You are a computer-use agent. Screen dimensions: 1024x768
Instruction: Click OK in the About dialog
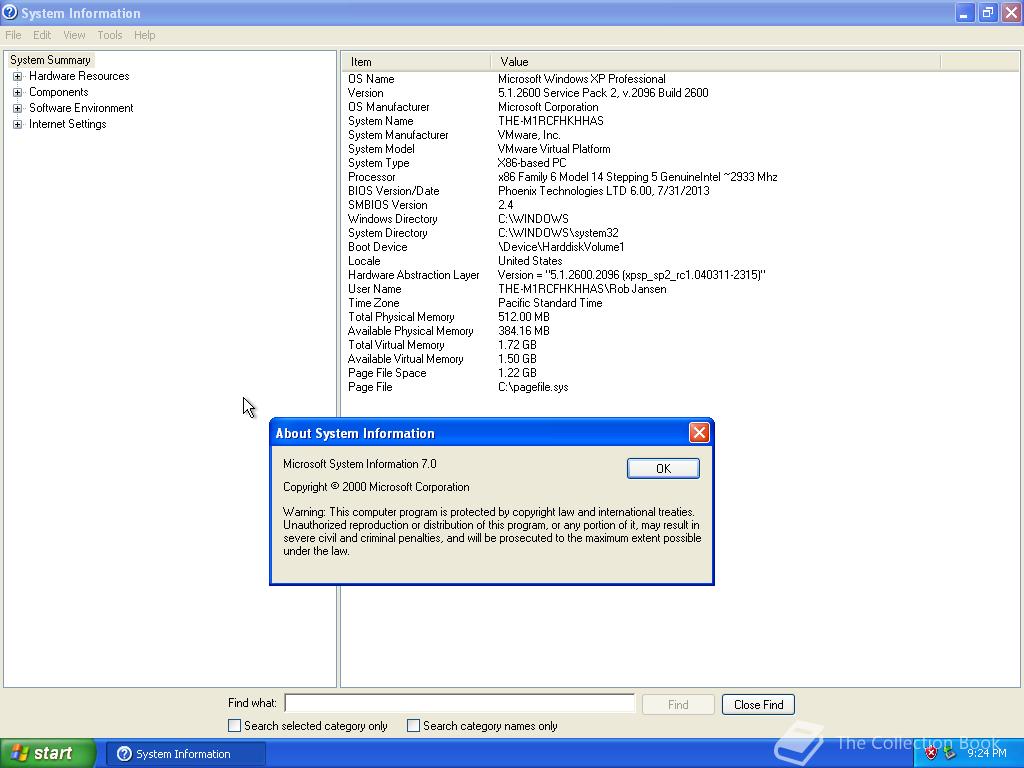[x=663, y=468]
